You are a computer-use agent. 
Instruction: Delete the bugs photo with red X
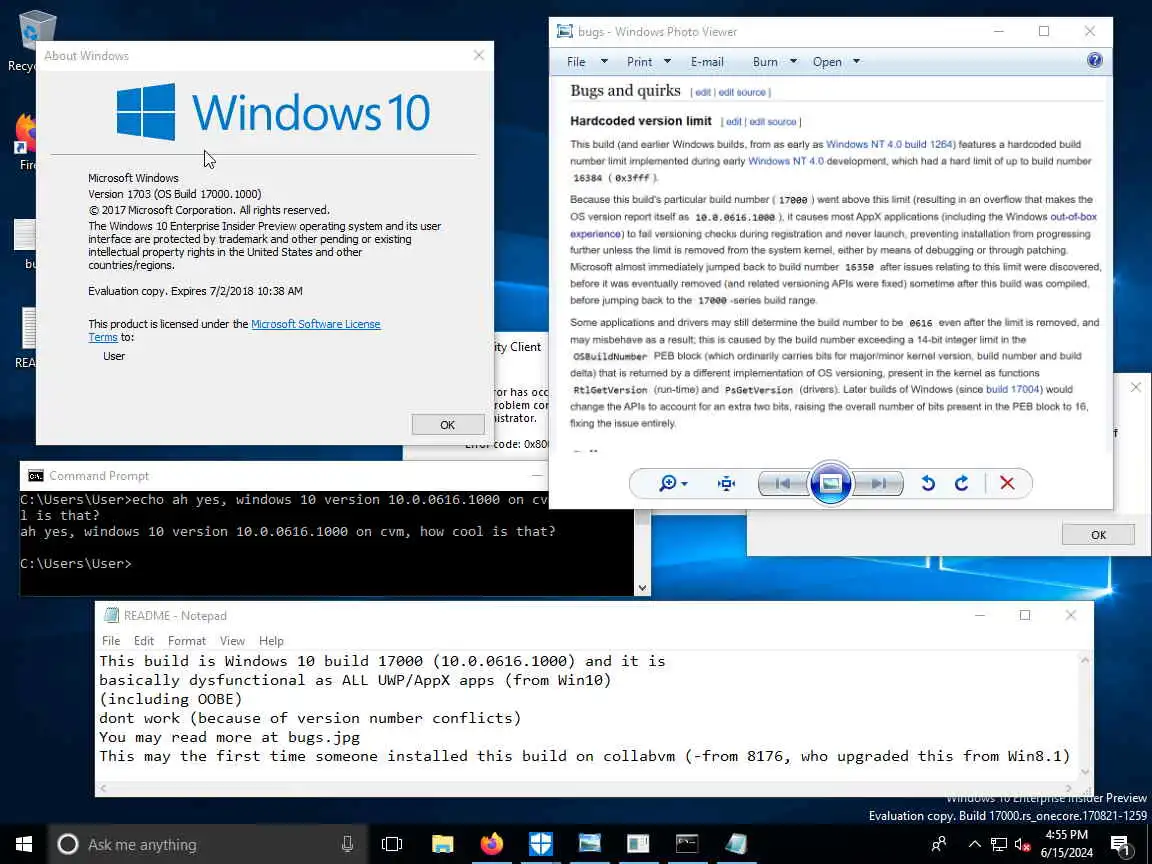click(1007, 483)
